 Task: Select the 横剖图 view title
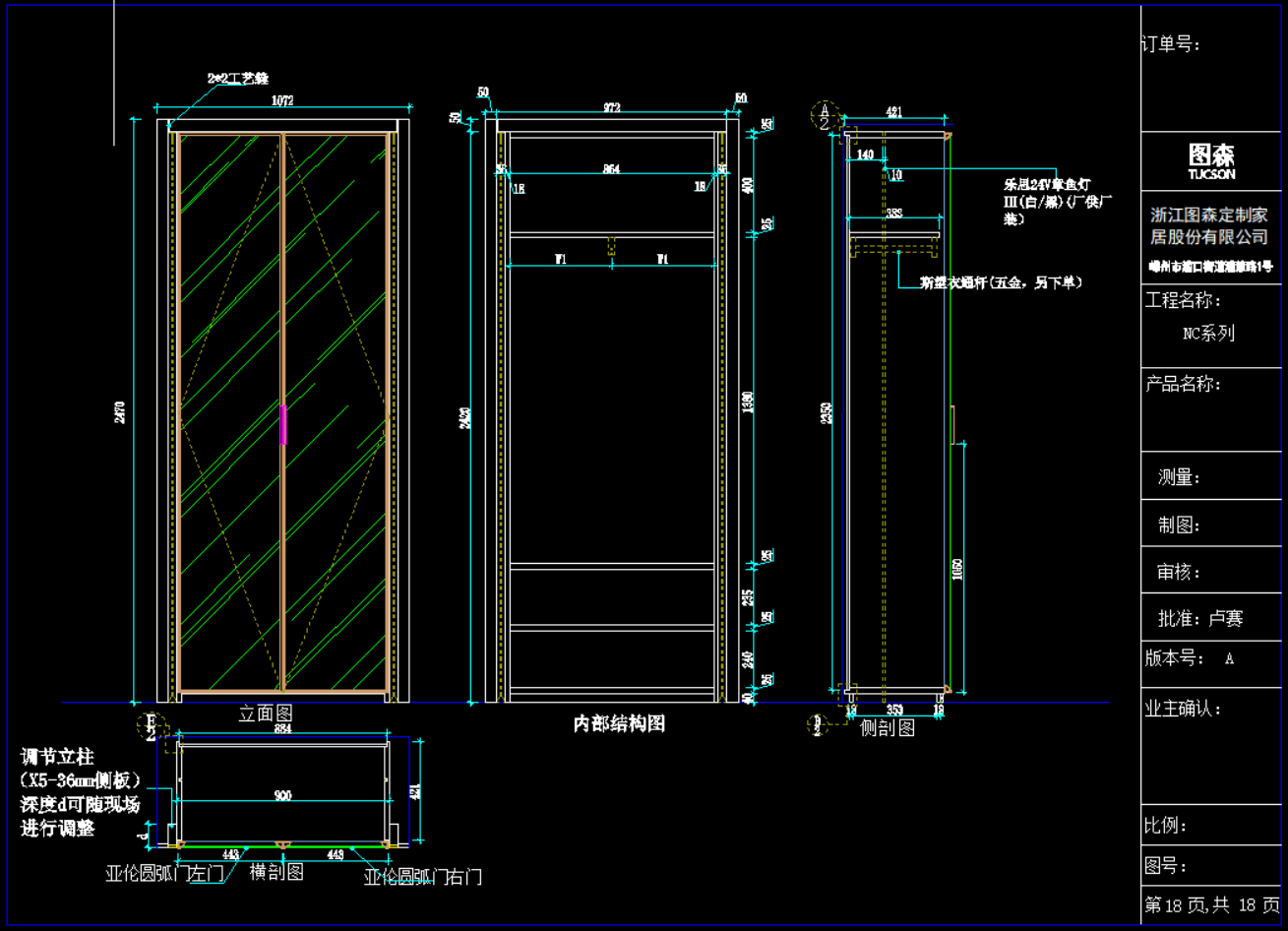[276, 871]
